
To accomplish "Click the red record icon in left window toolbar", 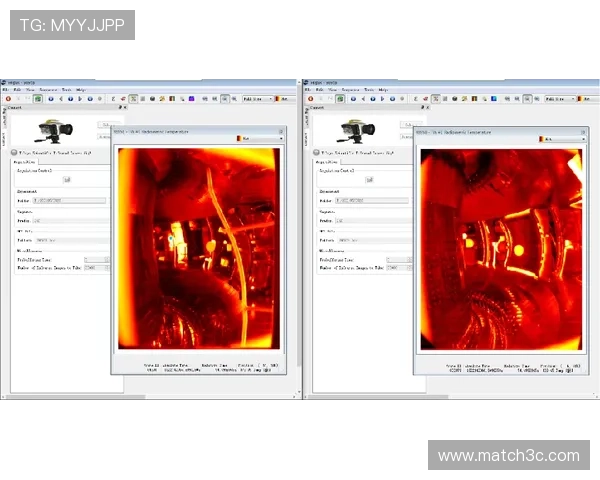I will [x=8, y=99].
